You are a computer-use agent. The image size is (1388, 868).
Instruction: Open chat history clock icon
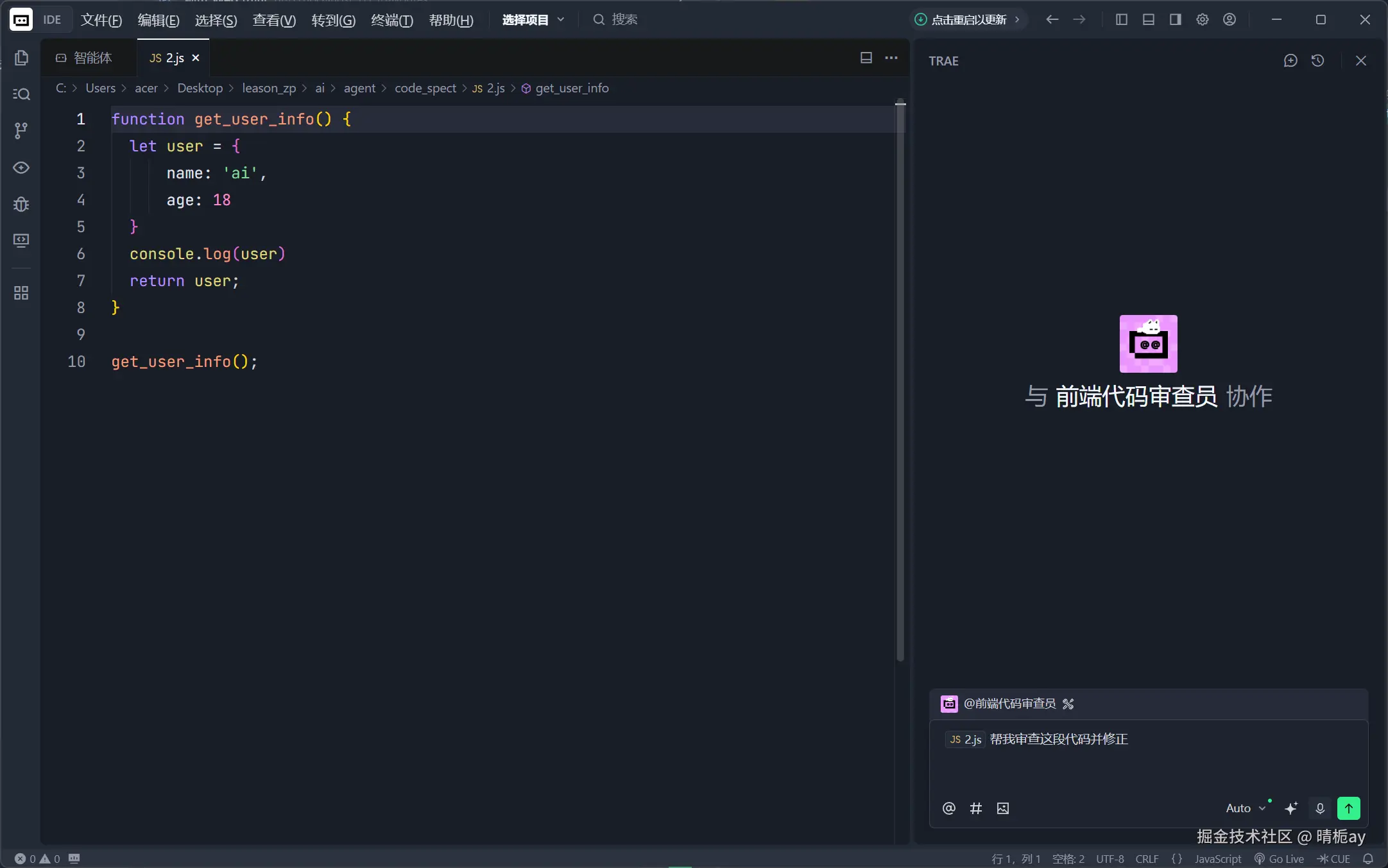(1317, 60)
